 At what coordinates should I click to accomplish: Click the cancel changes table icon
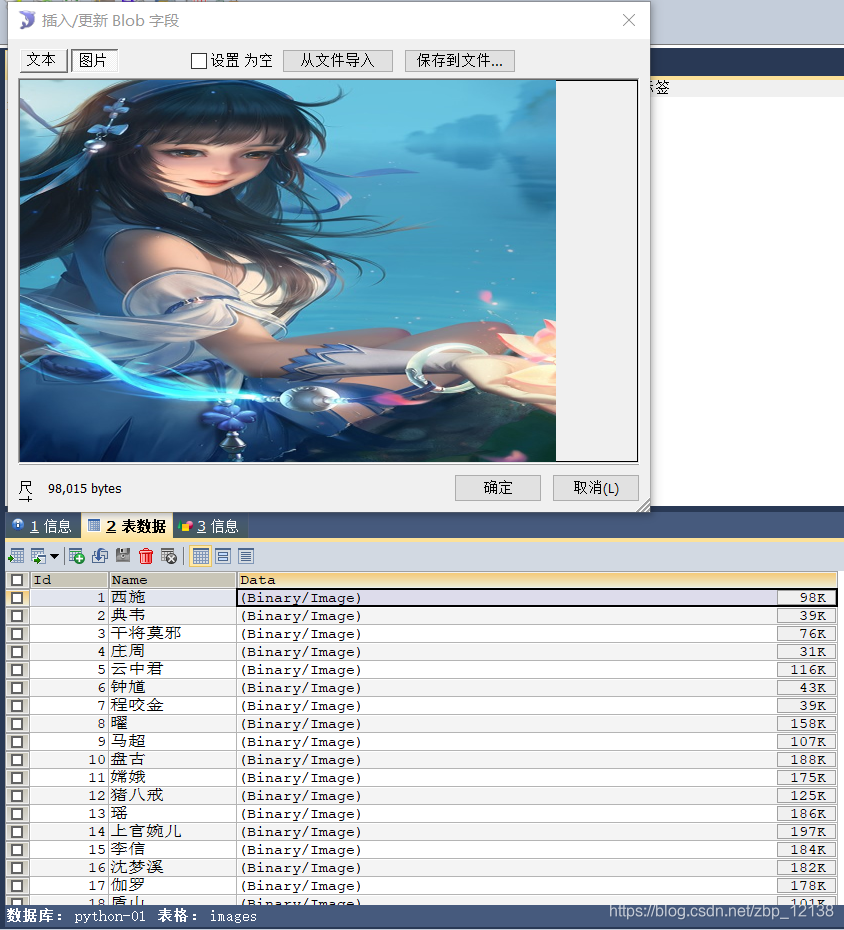168,556
